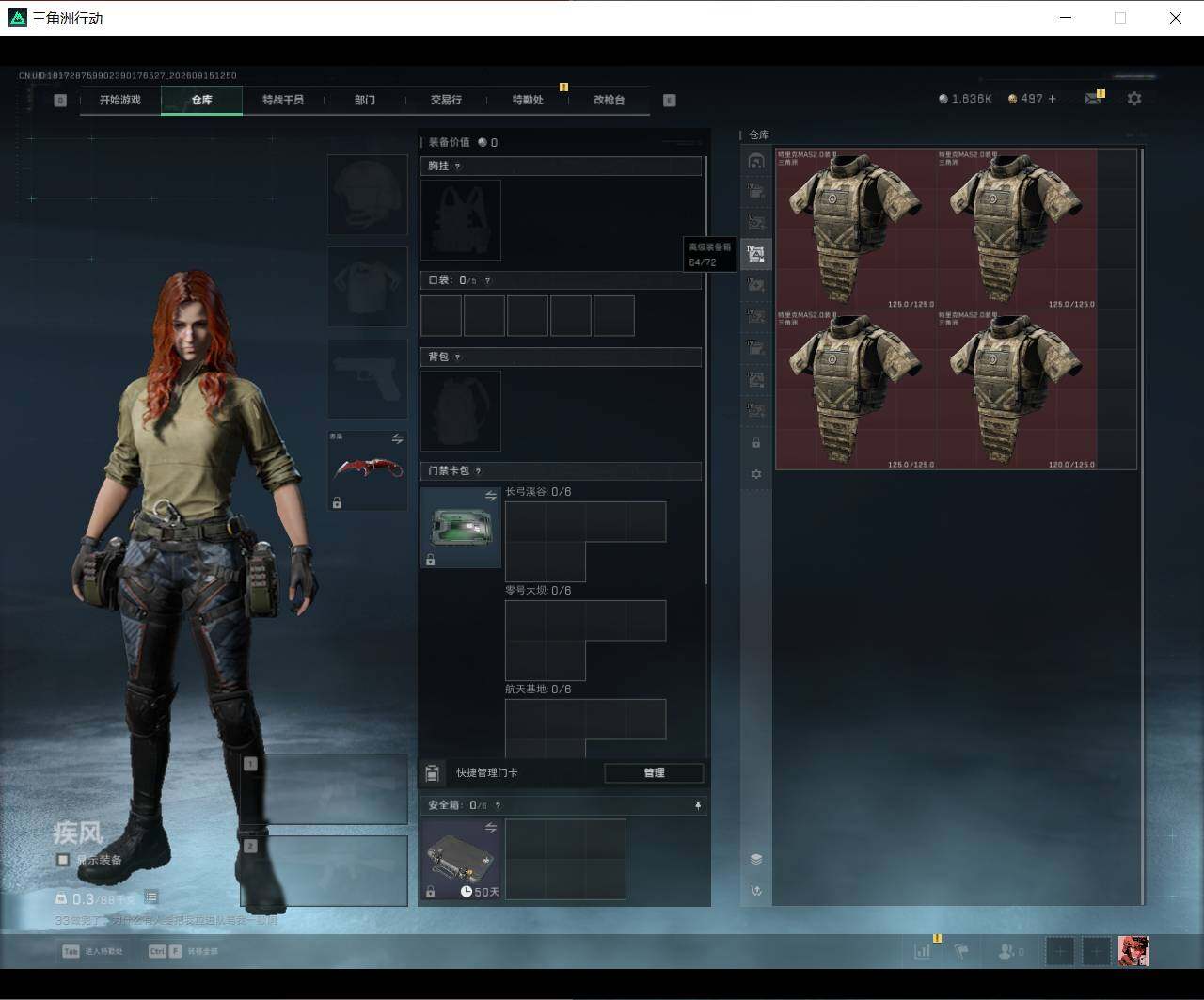Switch to the 开始游戏 tab

pos(120,100)
